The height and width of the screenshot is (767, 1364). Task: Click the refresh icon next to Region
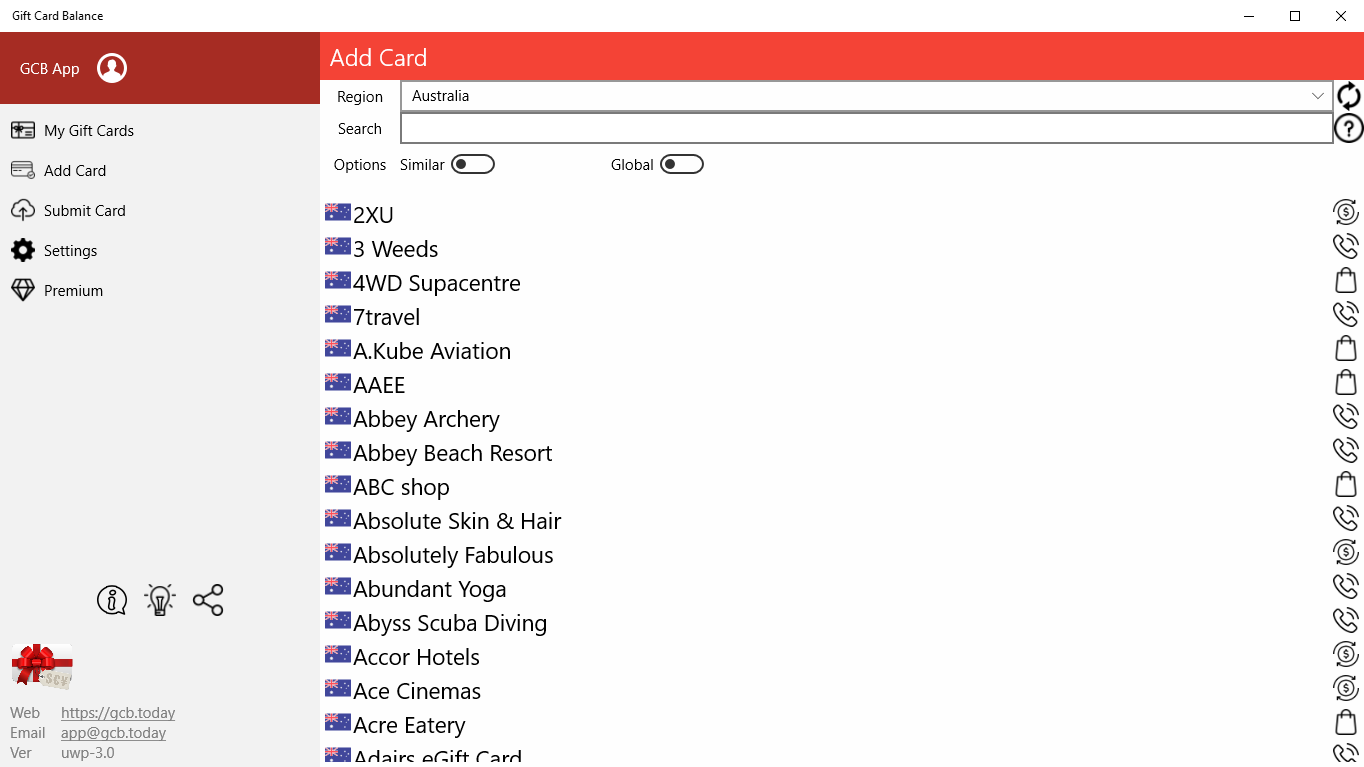[x=1348, y=96]
